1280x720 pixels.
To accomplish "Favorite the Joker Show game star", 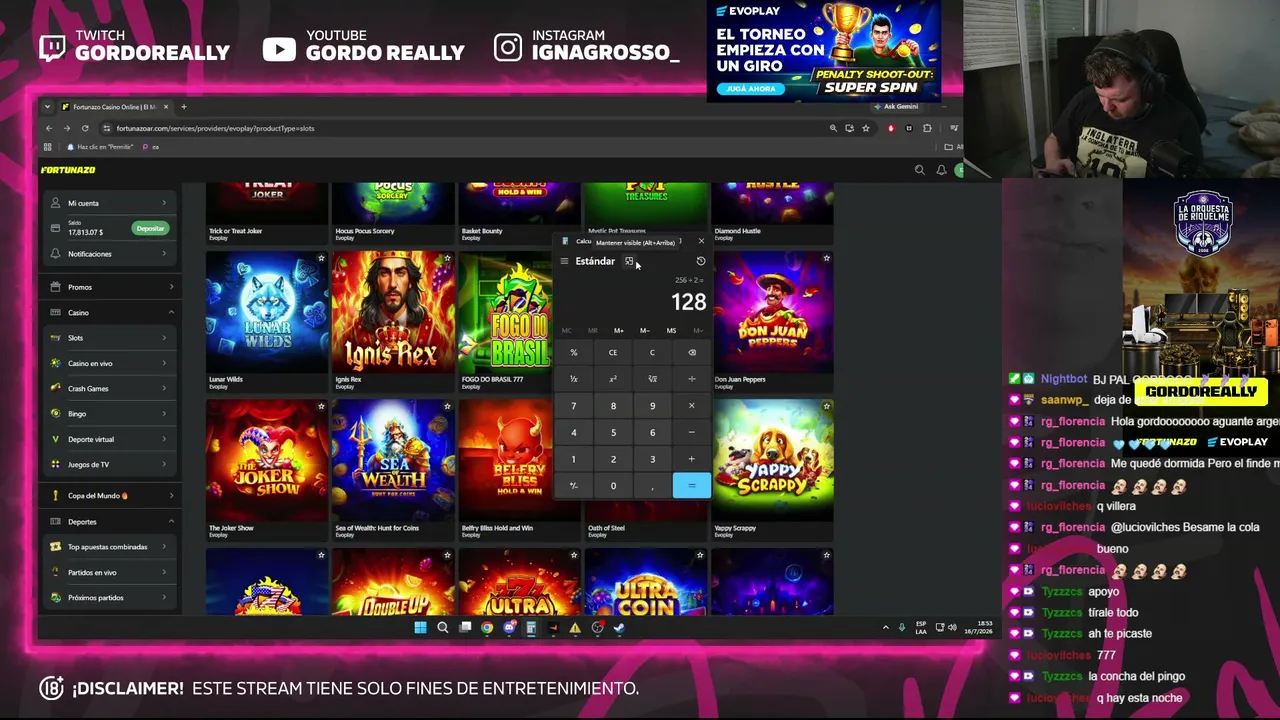I will click(x=321, y=407).
